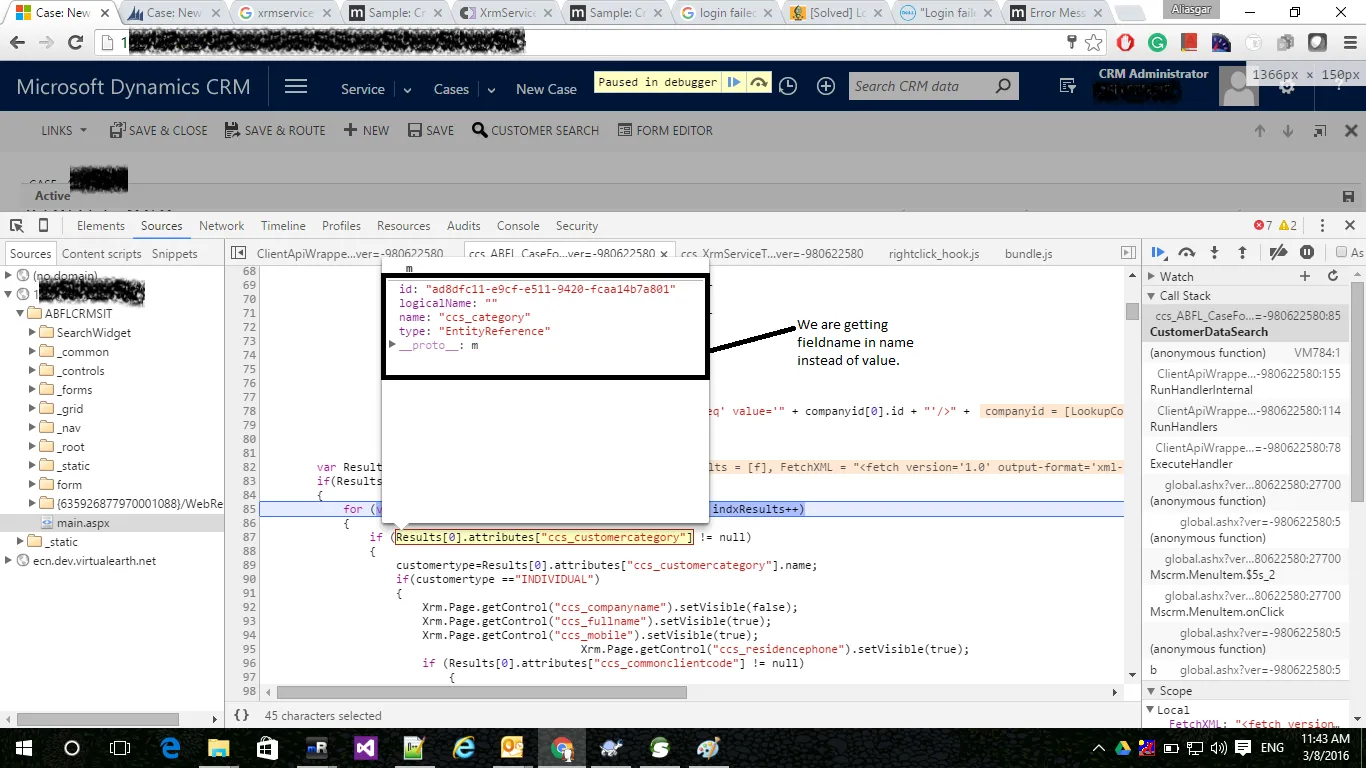Pretty print the source code
The width and height of the screenshot is (1366, 768).
tap(241, 716)
